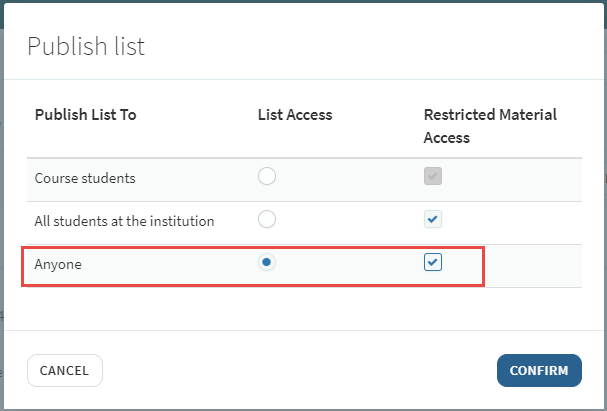Viewport: 607px width, 411px height.
Task: Select the Anyone list access radio button
Action: click(267, 262)
